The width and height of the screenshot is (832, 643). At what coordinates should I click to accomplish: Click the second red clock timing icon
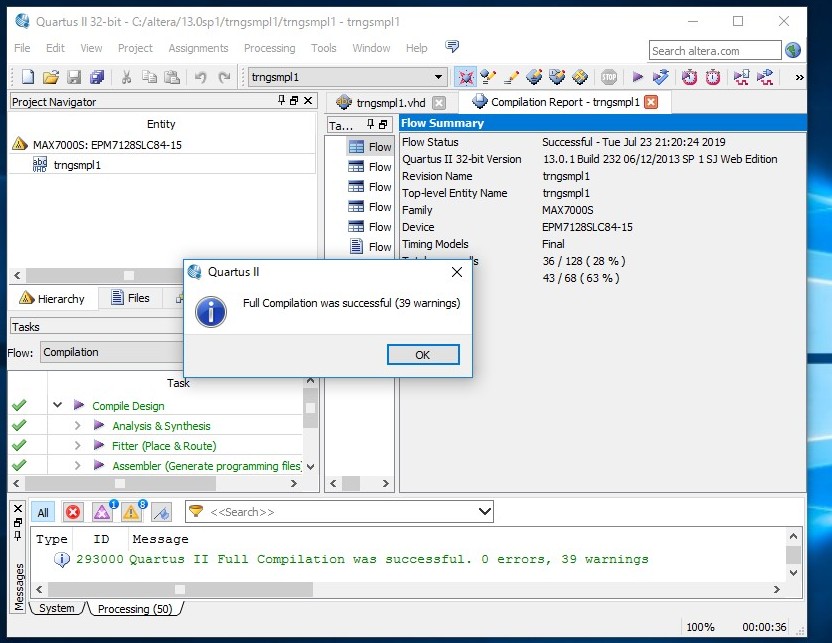(x=713, y=77)
